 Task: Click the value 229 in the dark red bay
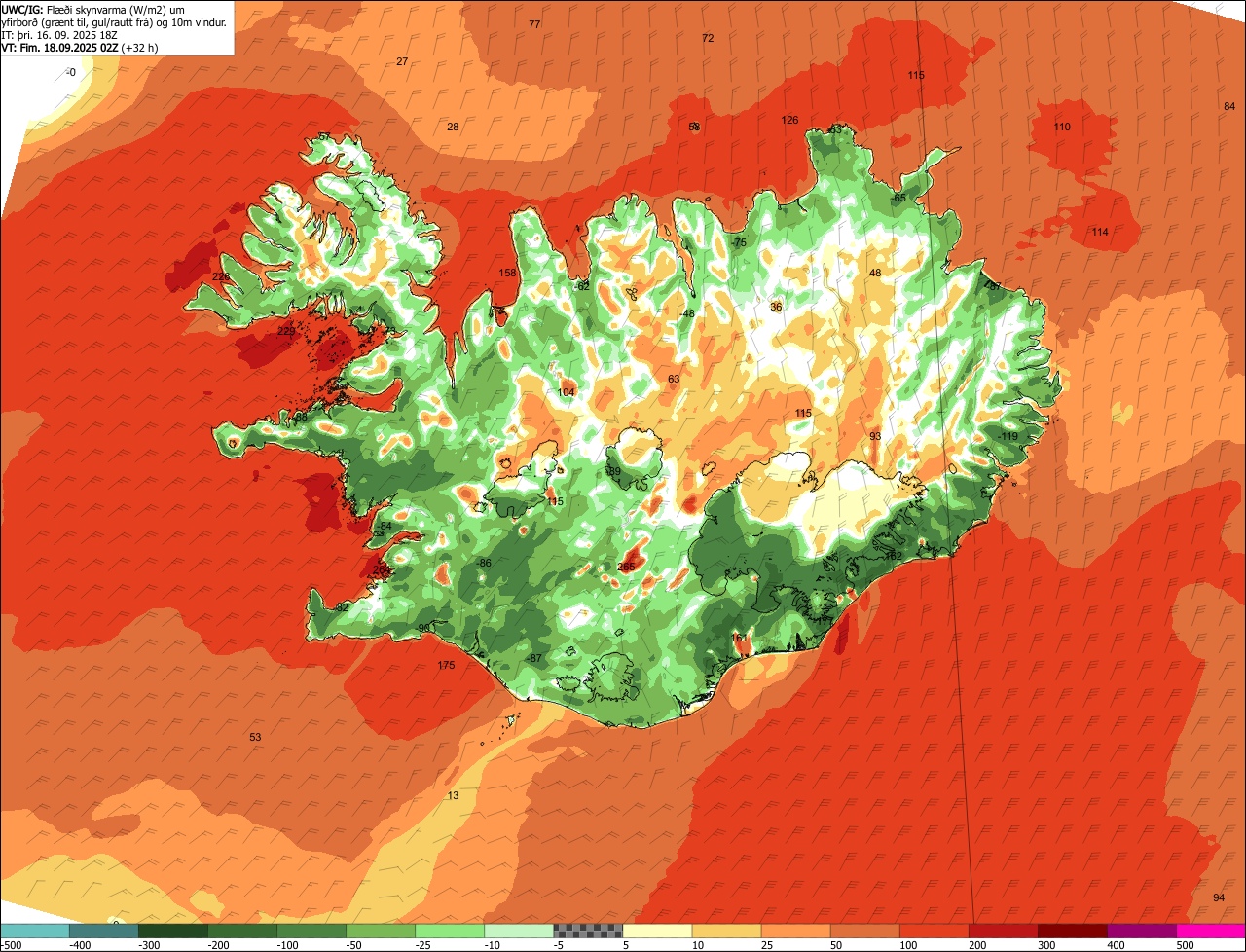[286, 331]
